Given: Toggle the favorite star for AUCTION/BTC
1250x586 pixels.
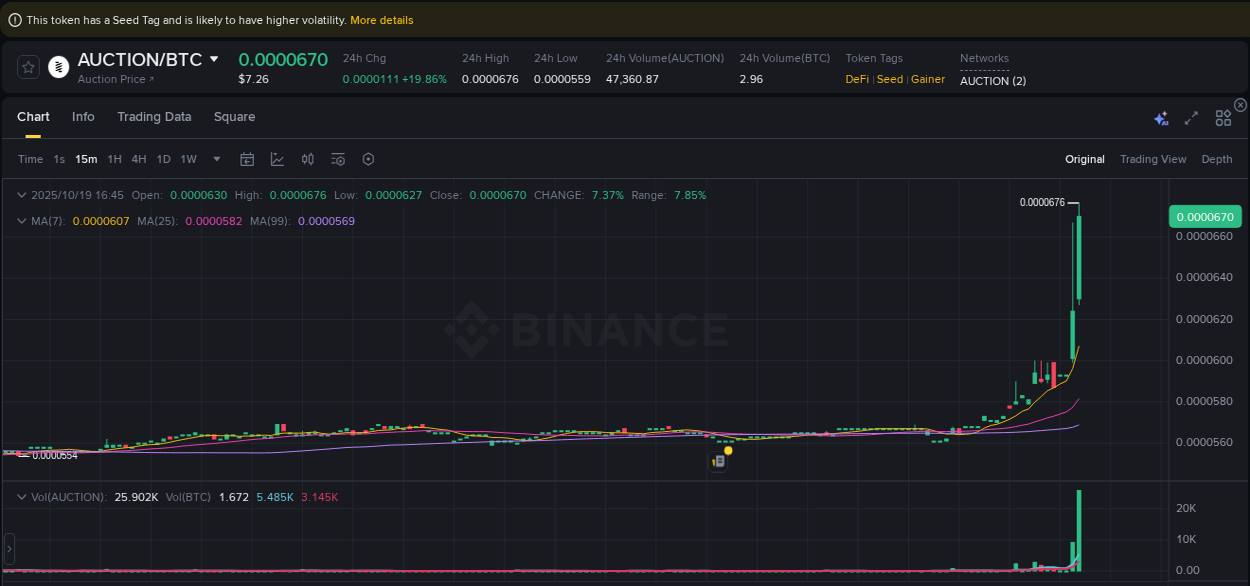Looking at the screenshot, I should point(27,67).
